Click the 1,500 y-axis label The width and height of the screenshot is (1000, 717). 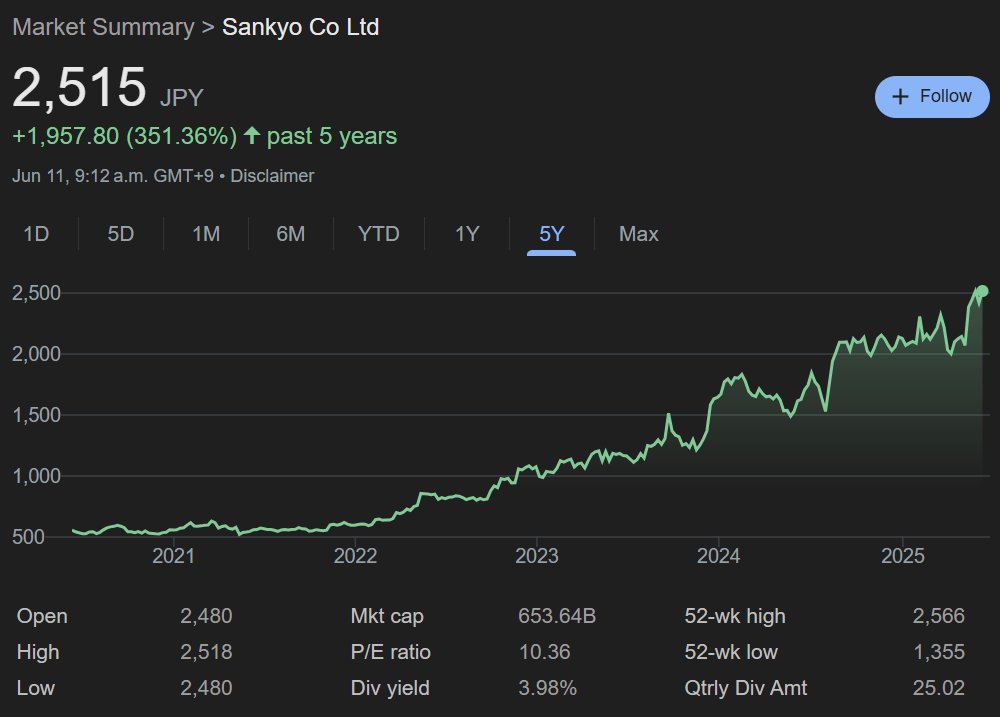(36, 415)
